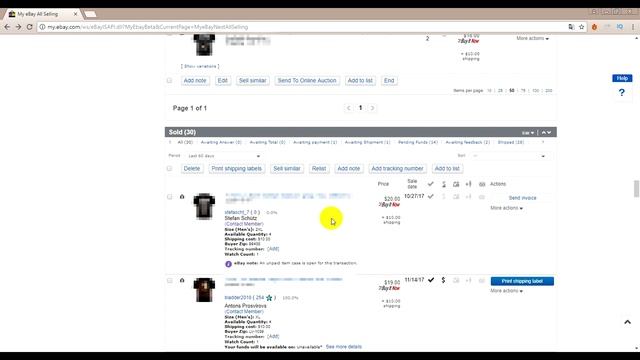640x360 pixels.
Task: Click Send invoice for 10/27/17 sale
Action: 522,198
